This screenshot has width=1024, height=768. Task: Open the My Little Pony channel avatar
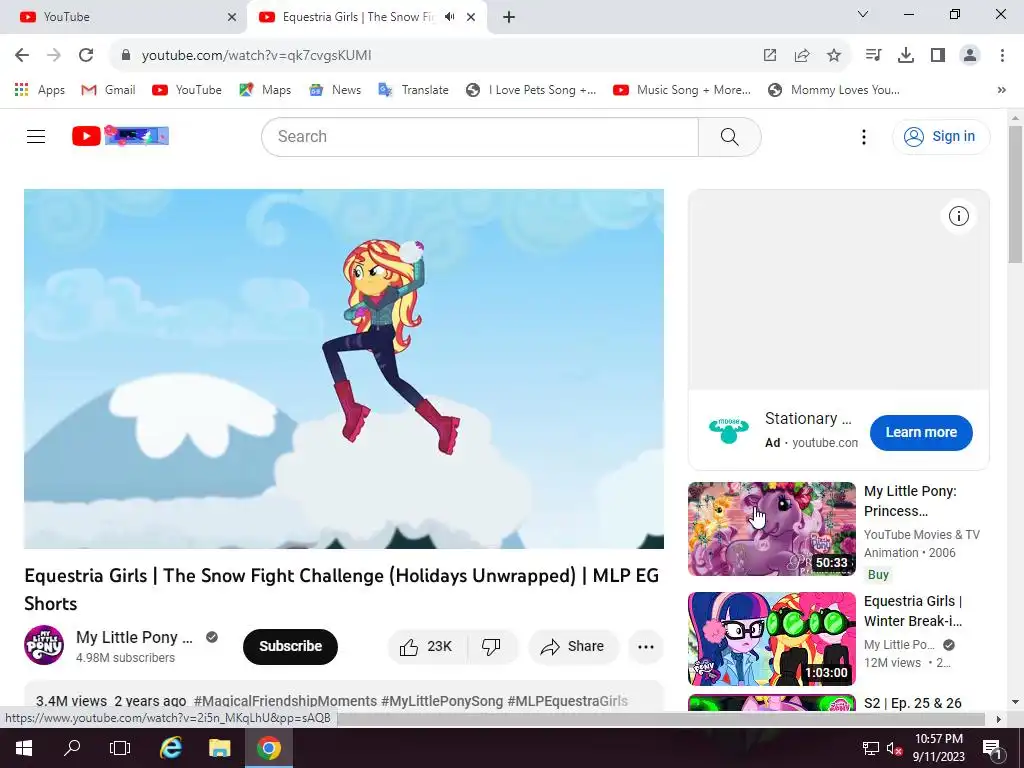click(x=44, y=645)
